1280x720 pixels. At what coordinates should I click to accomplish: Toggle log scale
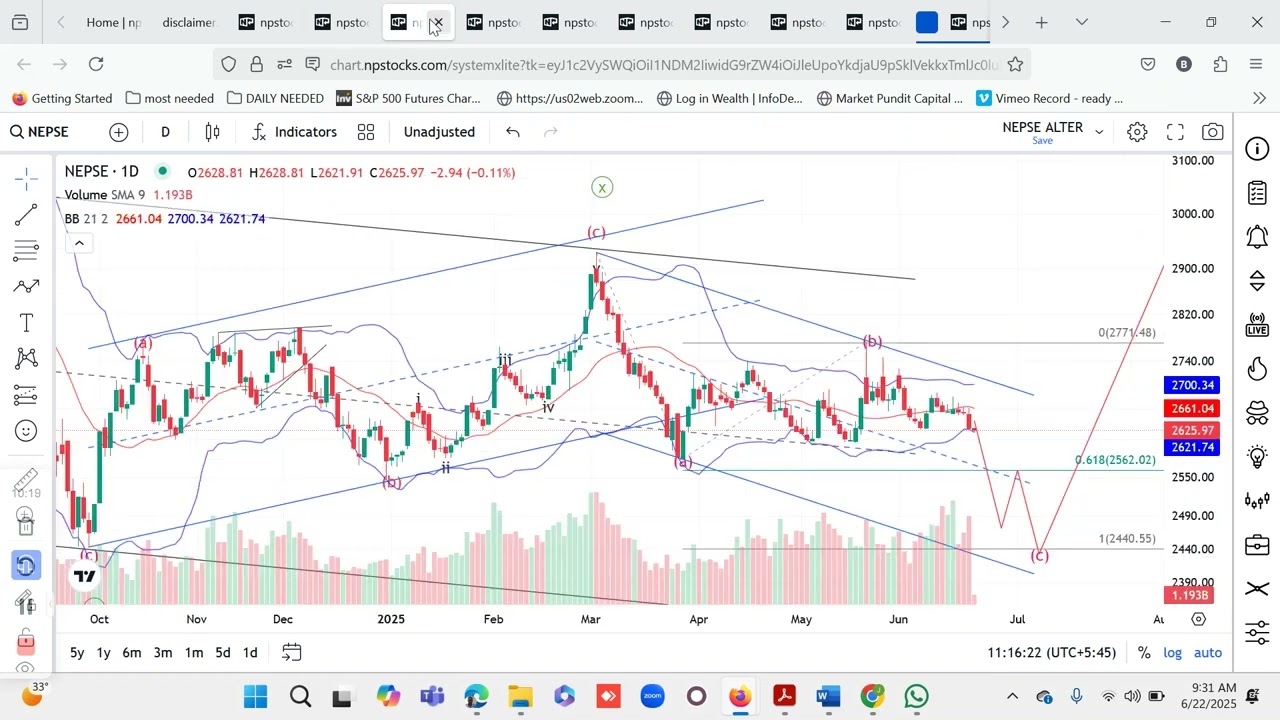pos(1172,653)
